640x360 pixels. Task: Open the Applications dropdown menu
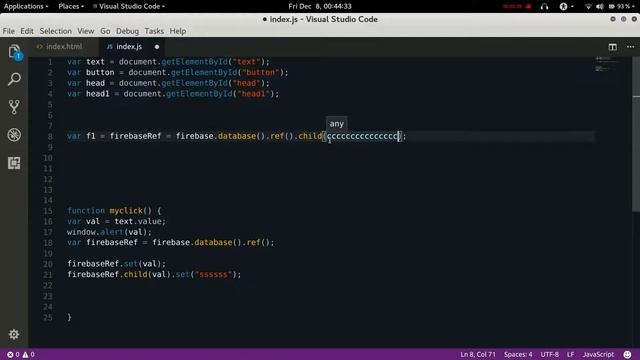click(x=26, y=6)
